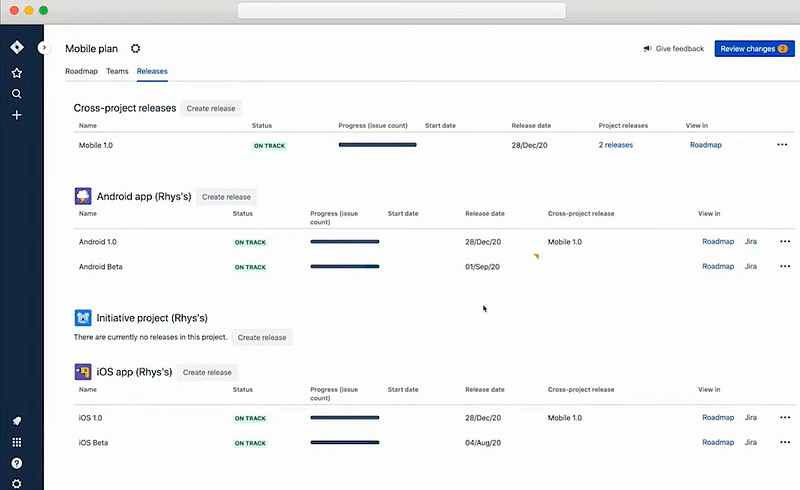
Task: Create release for Android app project
Action: 226,197
